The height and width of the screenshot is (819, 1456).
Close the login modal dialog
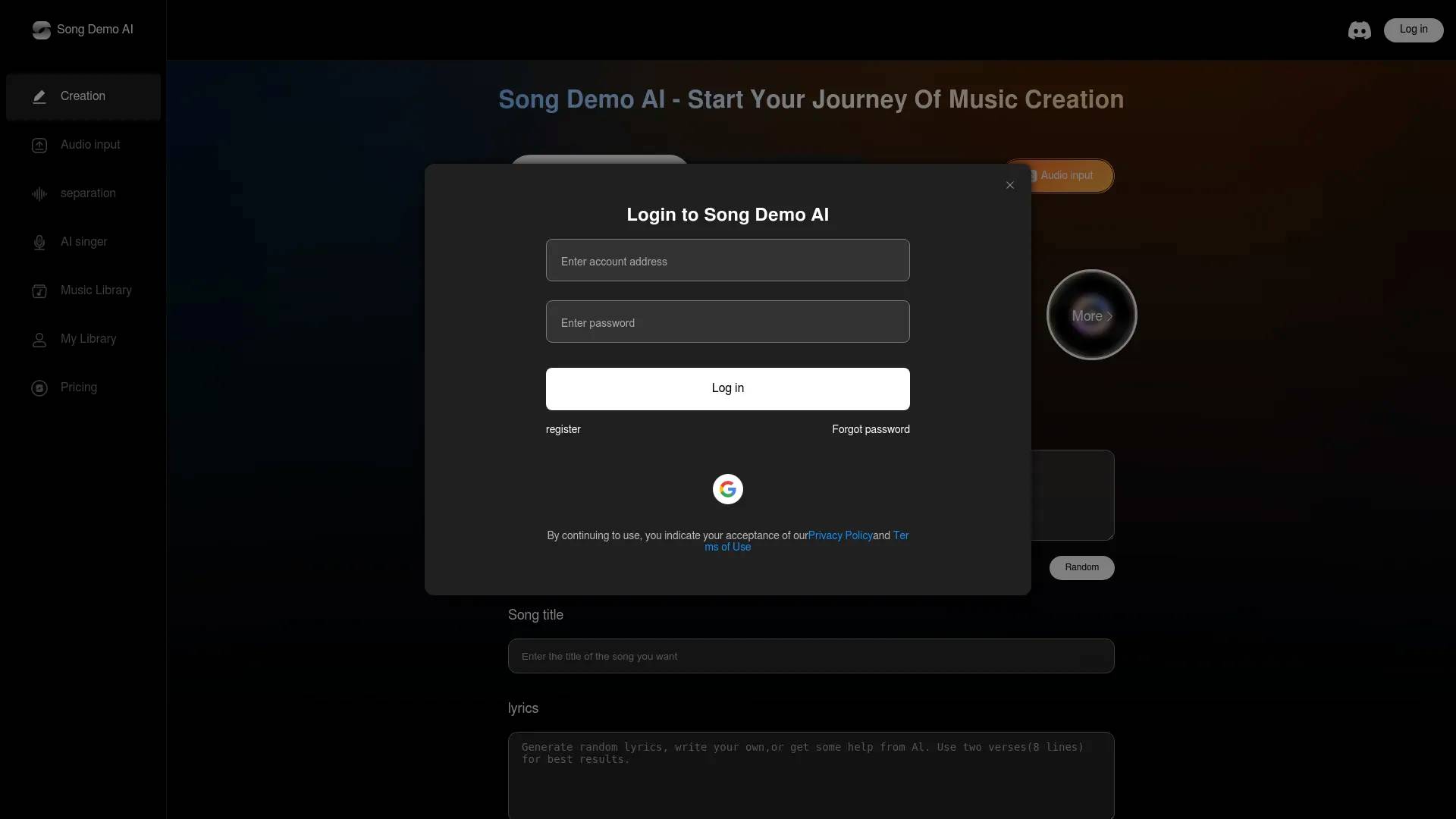tap(1010, 185)
